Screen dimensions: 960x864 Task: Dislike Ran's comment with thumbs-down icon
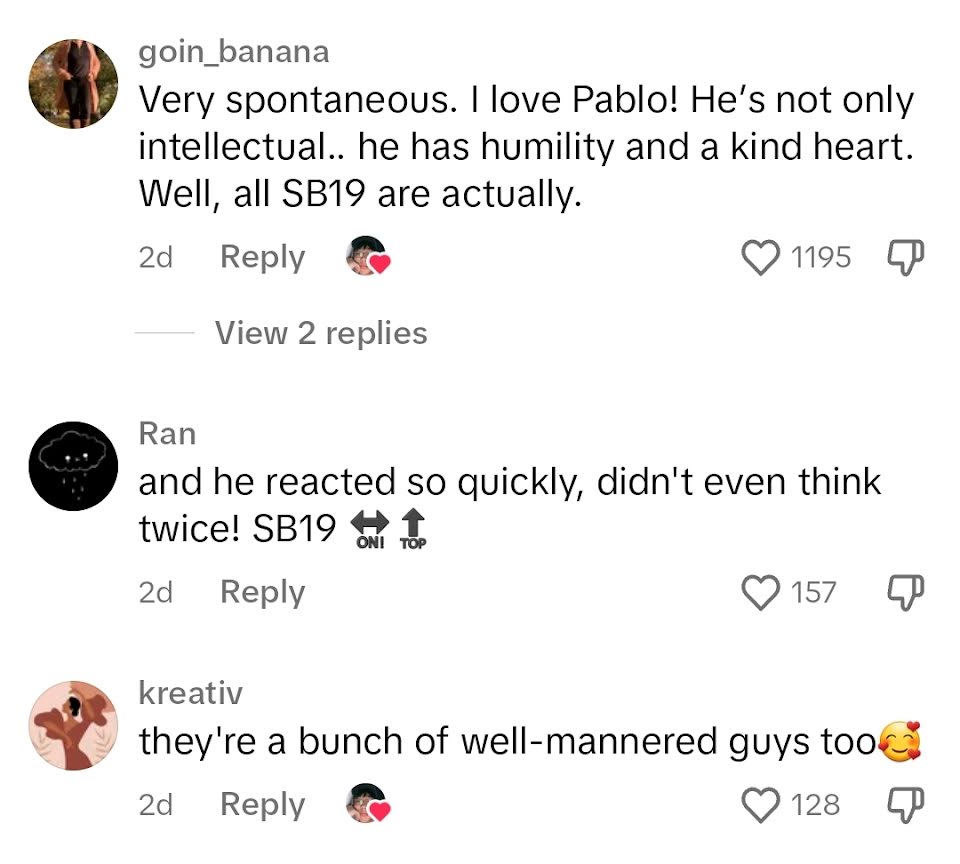(906, 593)
